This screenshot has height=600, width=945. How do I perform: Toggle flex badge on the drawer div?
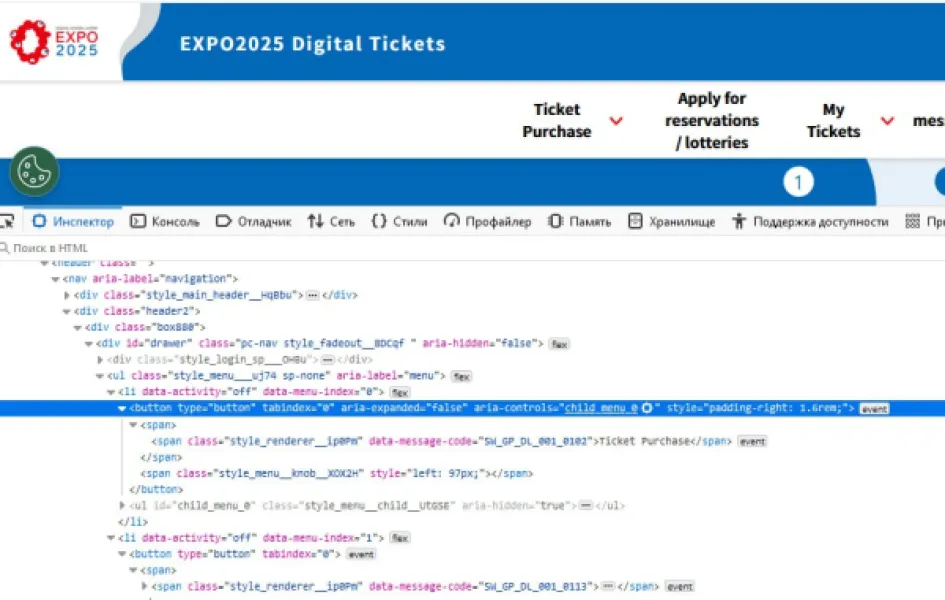pos(559,344)
